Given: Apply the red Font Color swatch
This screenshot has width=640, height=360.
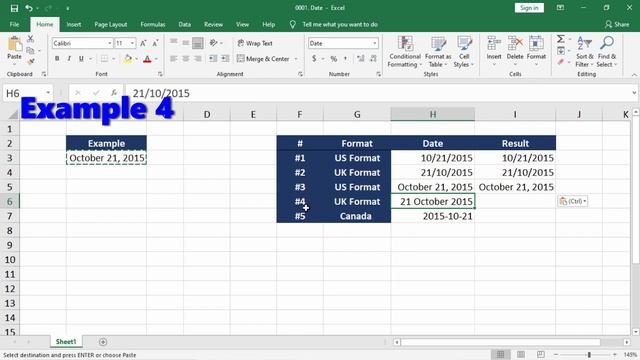Looking at the screenshot, I should coord(147,59).
